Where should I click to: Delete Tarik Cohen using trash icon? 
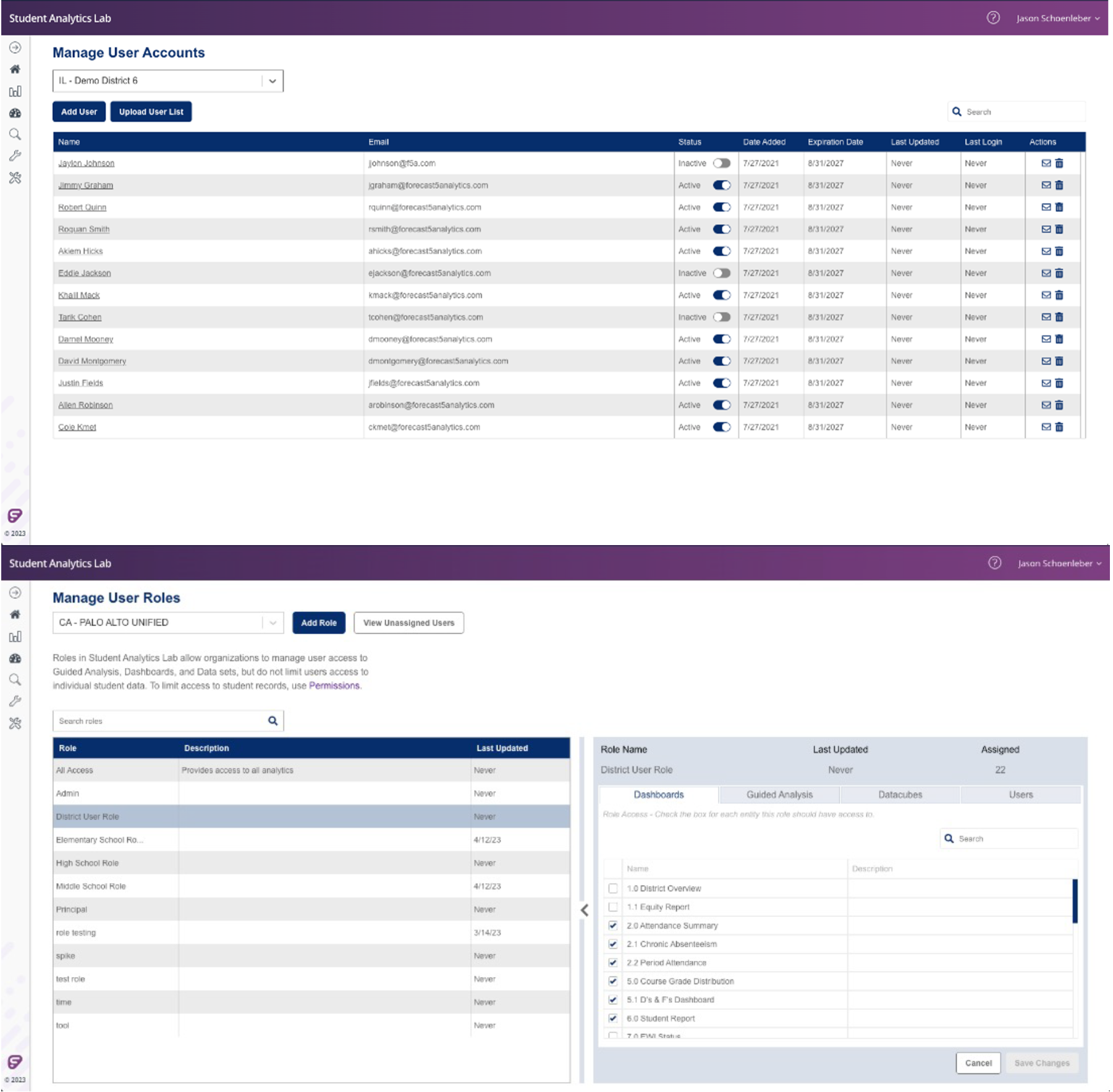click(1059, 317)
